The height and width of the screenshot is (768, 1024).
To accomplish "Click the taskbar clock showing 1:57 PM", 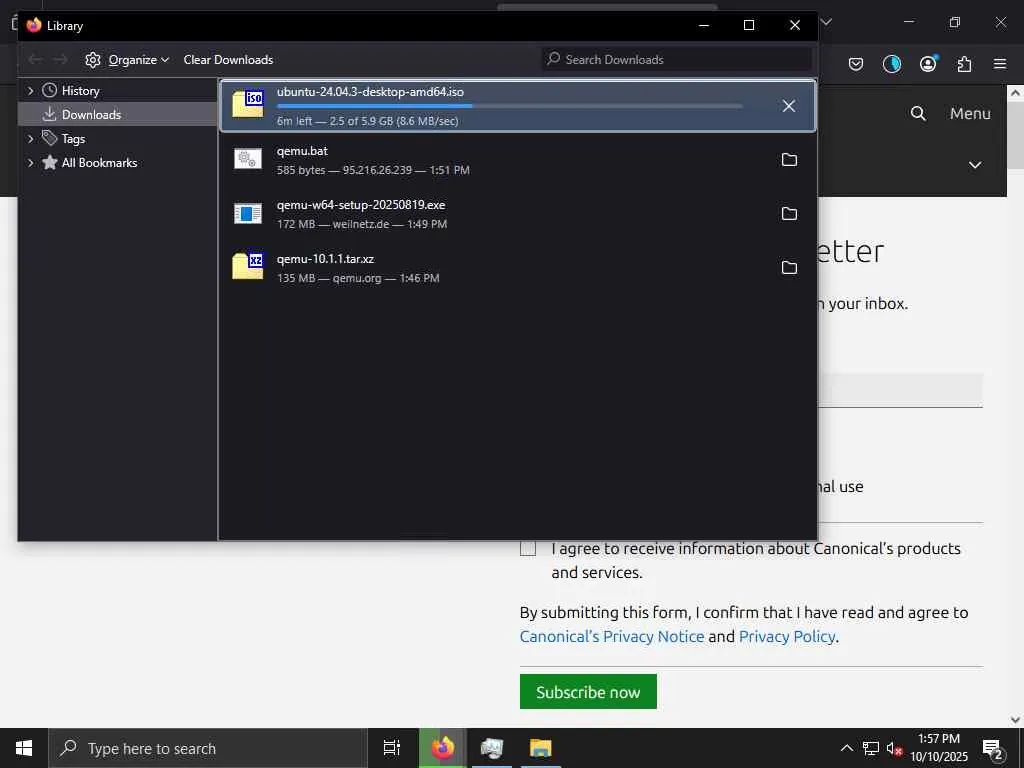I will [939, 748].
